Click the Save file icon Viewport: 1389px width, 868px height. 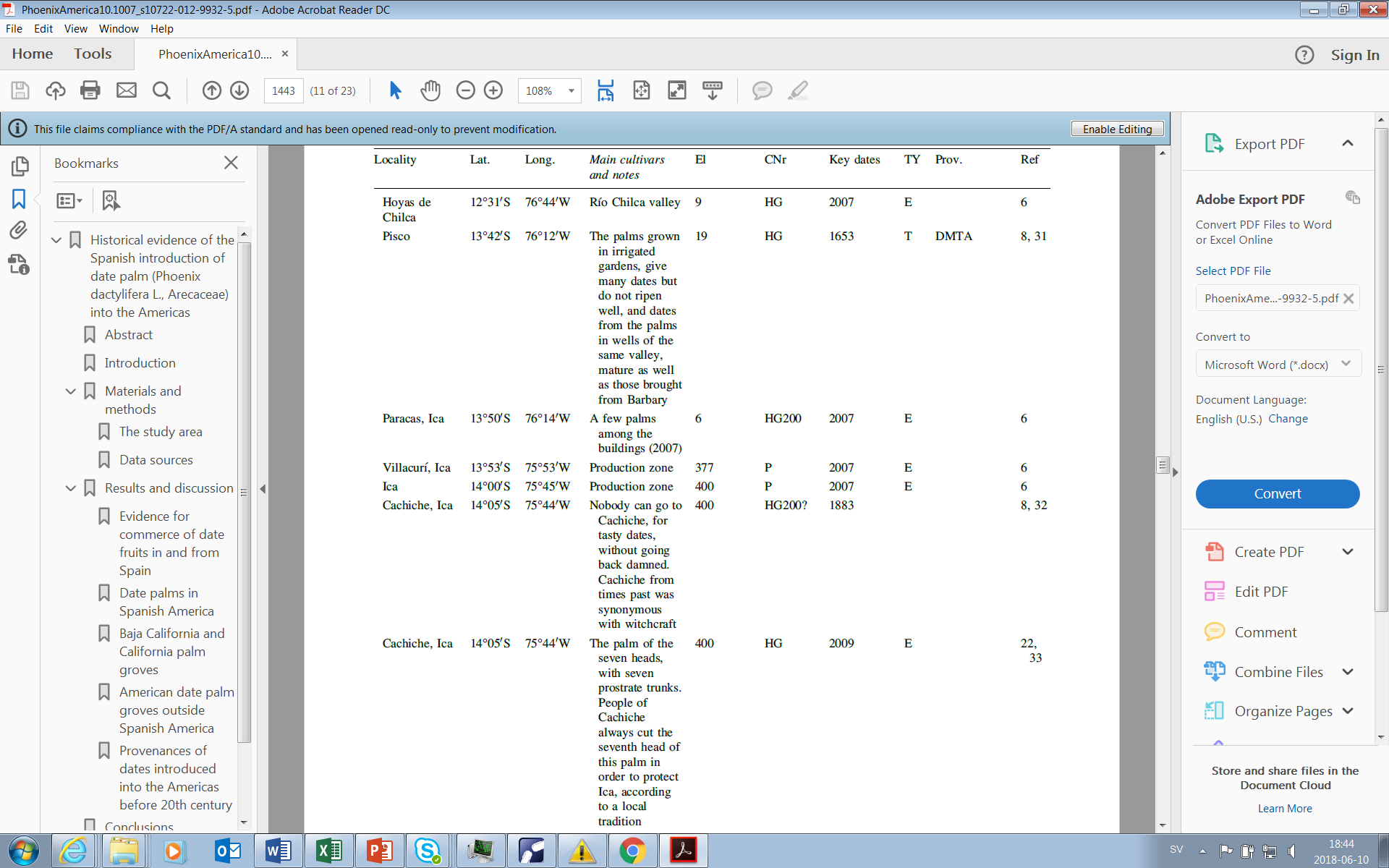(x=20, y=90)
